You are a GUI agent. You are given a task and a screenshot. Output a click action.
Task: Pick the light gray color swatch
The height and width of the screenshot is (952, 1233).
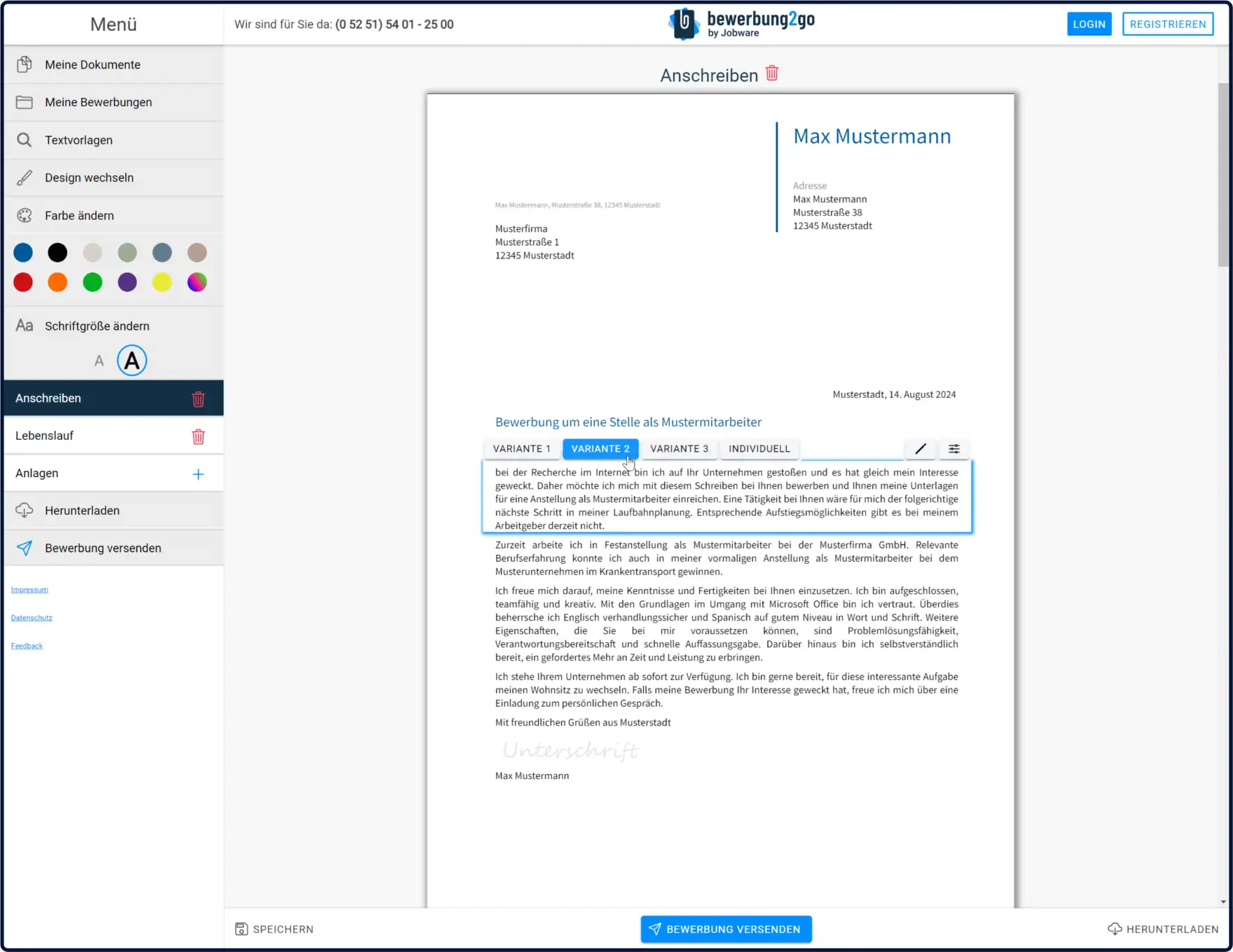point(92,252)
